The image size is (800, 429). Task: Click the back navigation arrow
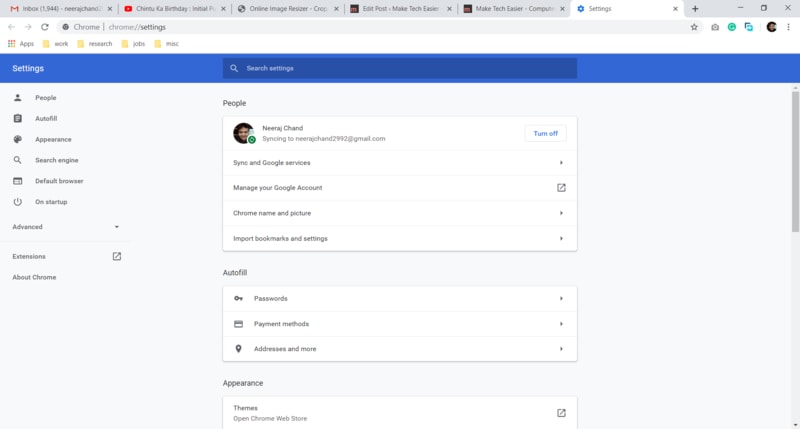(11, 27)
